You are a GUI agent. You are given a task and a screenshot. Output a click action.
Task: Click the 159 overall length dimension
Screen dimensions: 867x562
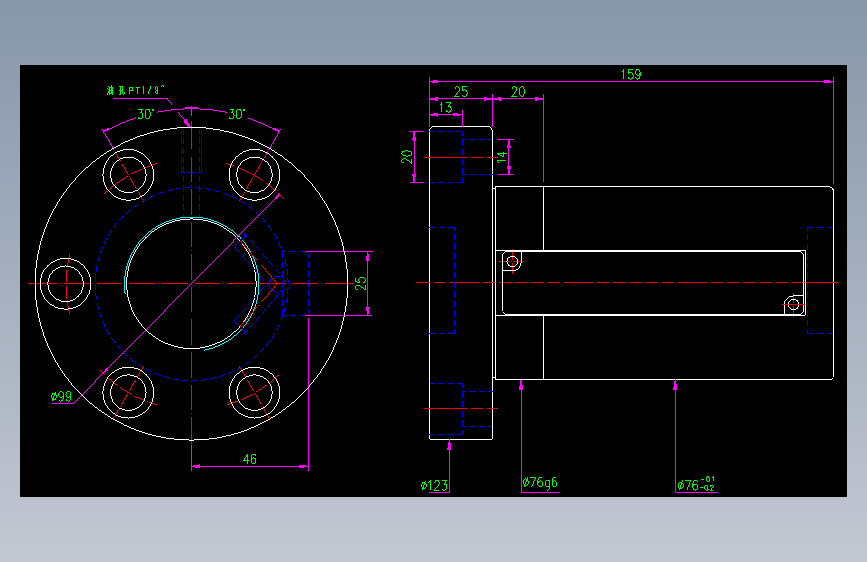click(x=631, y=74)
